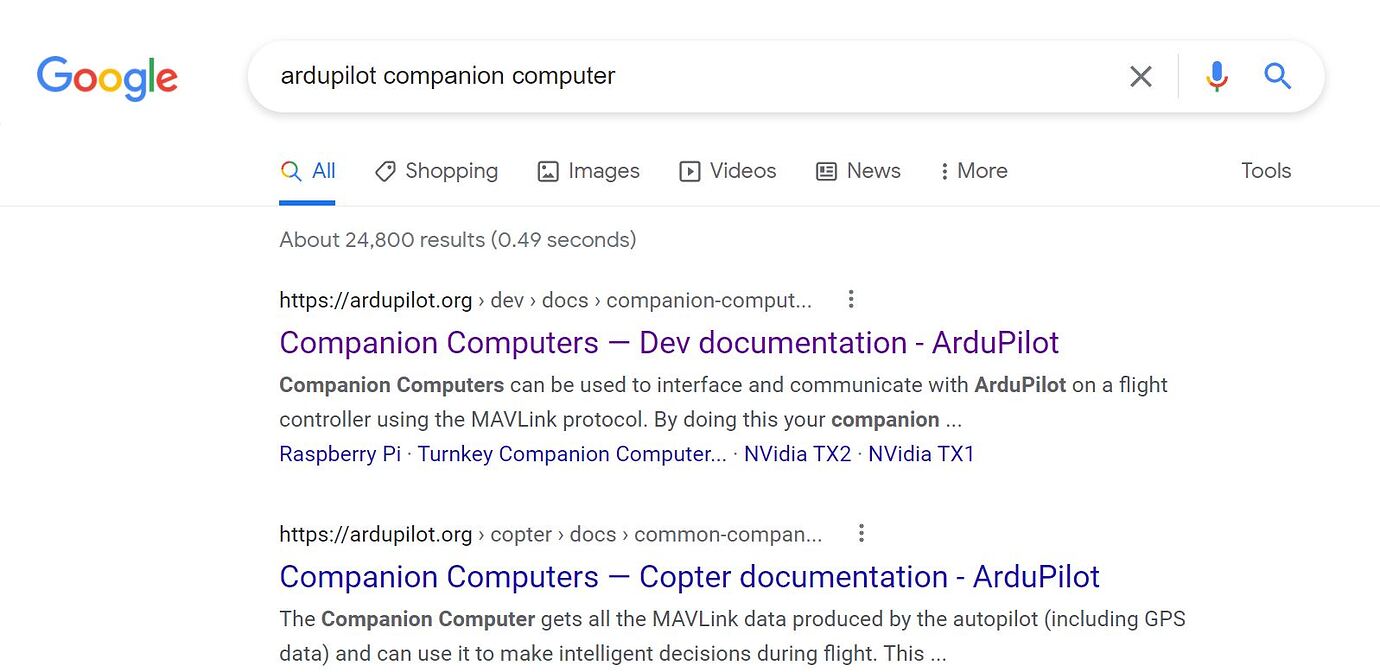Open the Tools menu item
Screen dimensions: 1380x672
point(1265,171)
